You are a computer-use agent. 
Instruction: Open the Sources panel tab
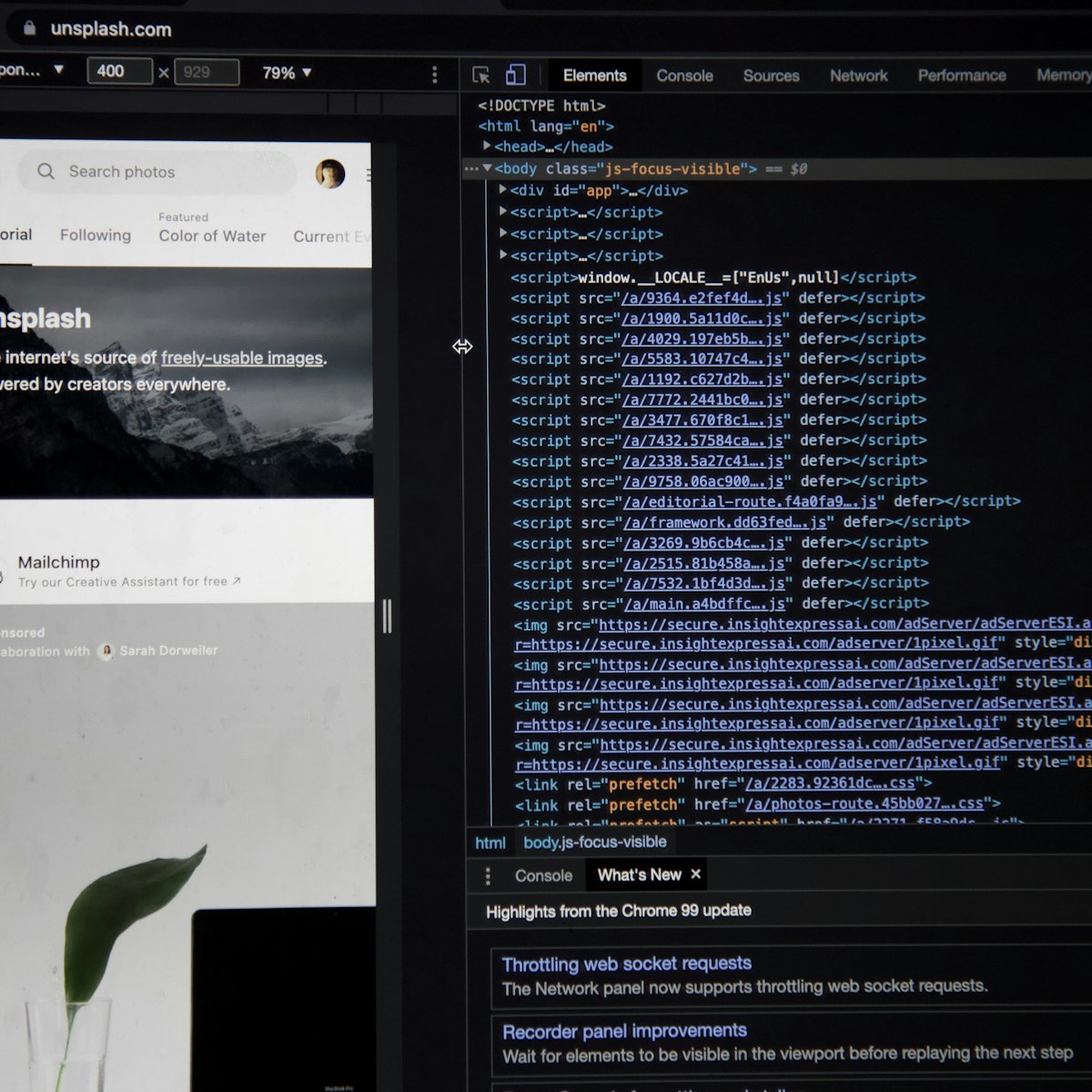pyautogui.click(x=771, y=76)
